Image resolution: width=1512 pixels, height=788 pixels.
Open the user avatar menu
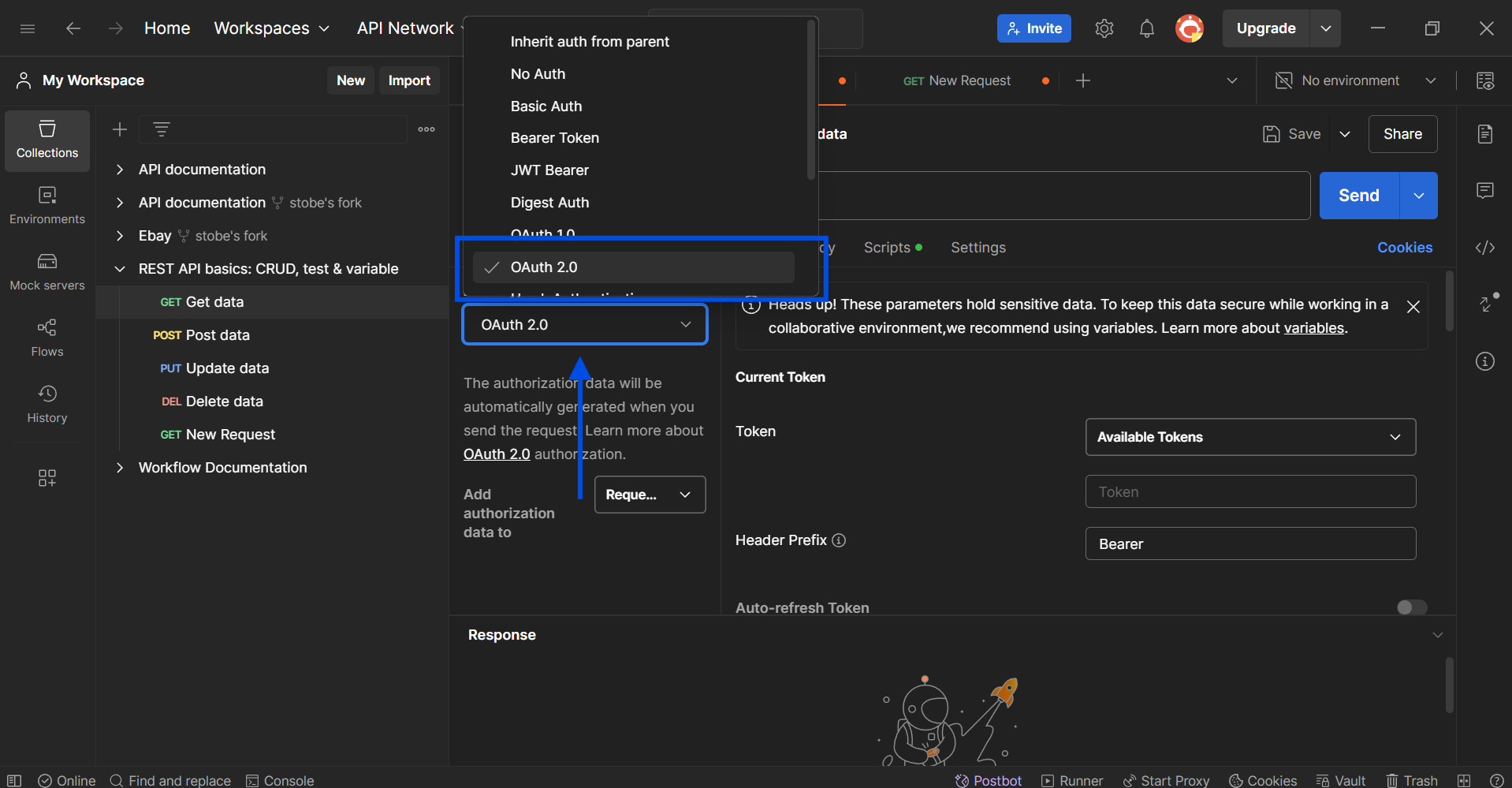(1190, 28)
